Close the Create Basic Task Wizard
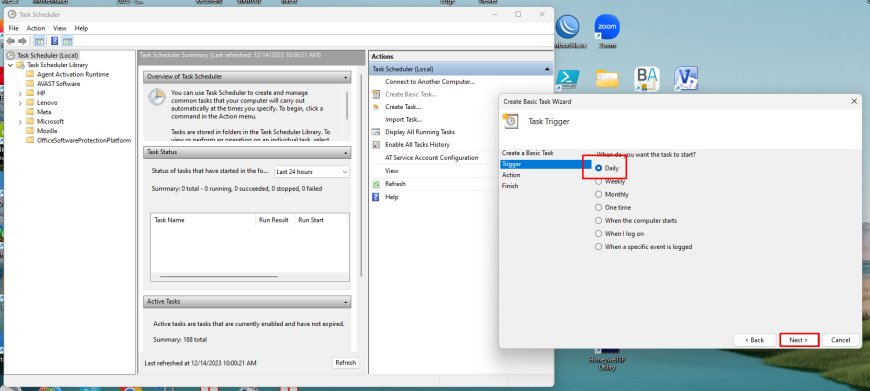870x391 pixels. (x=854, y=101)
